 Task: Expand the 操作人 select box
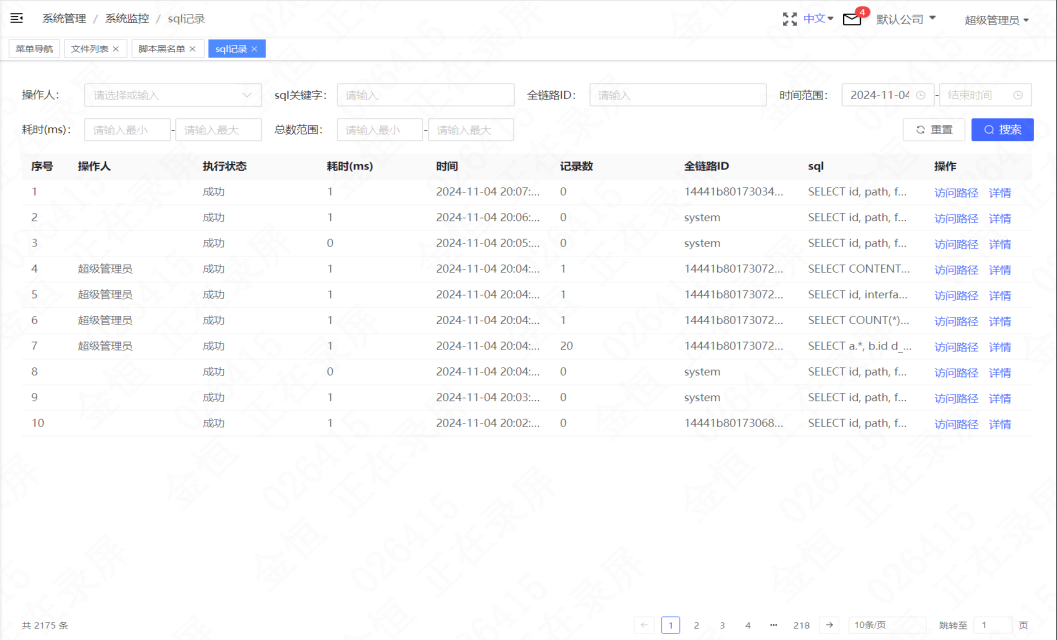(173, 95)
